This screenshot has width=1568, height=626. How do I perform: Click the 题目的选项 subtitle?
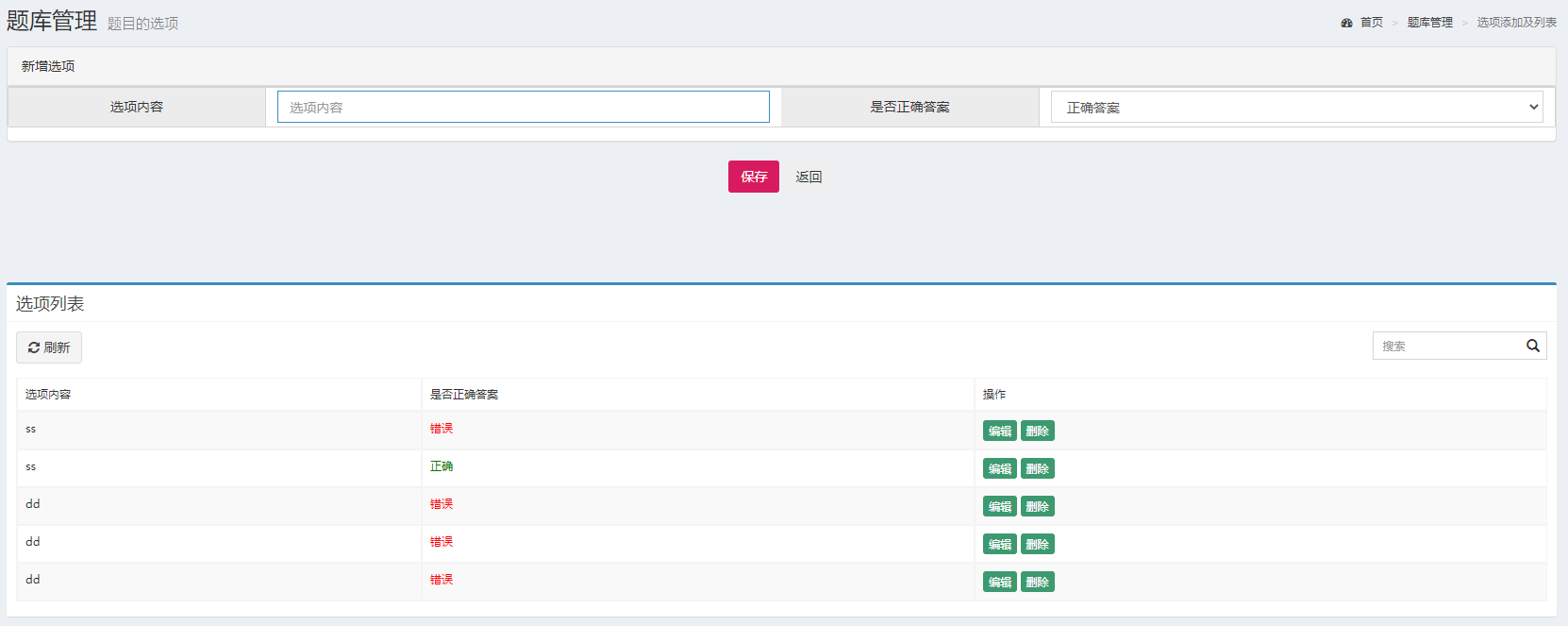coord(142,24)
